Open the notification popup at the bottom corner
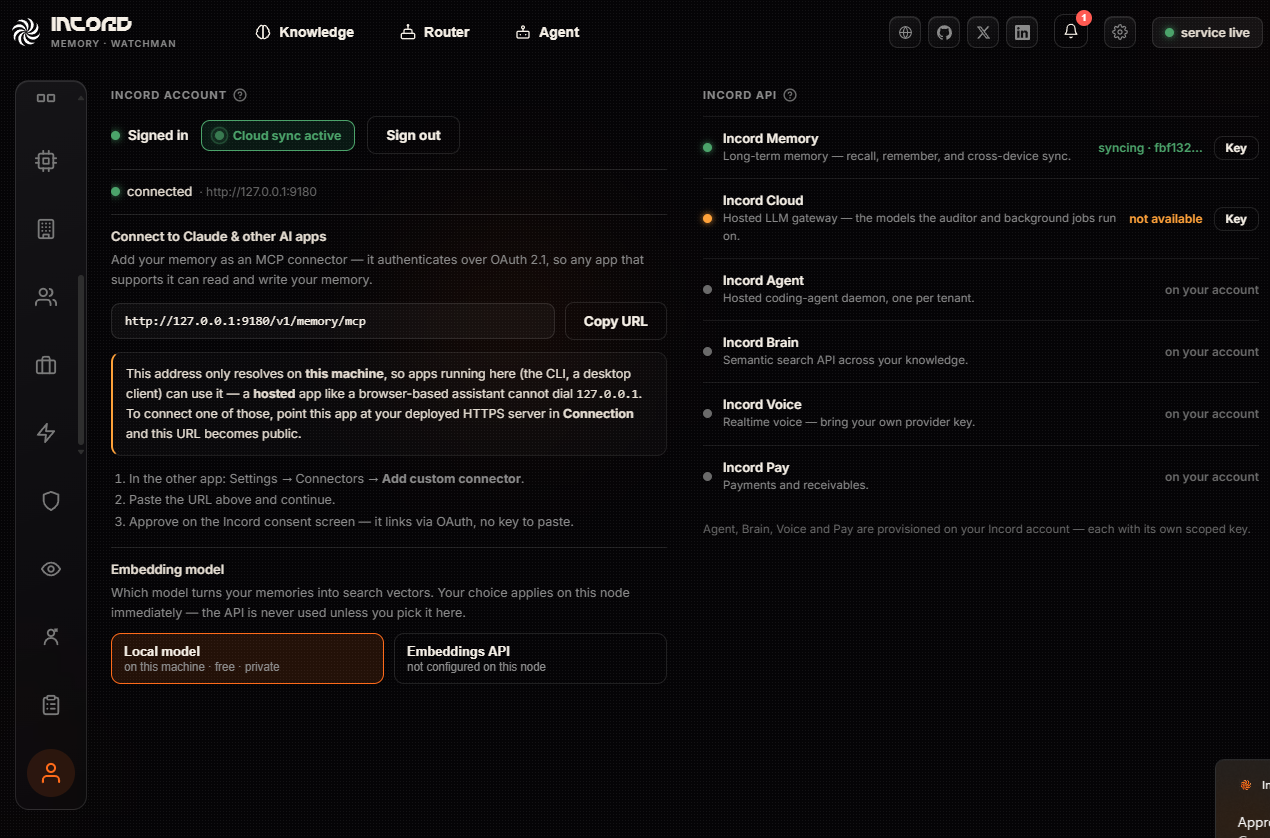1270x838 pixels. pos(1243,799)
